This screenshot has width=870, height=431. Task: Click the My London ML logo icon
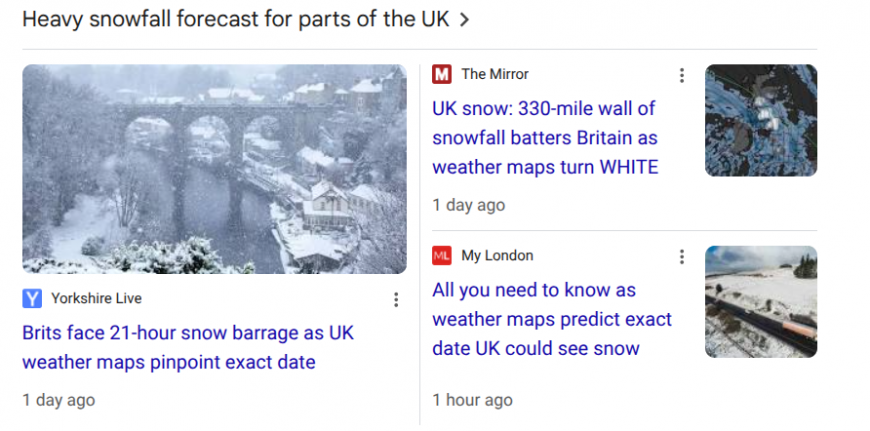click(x=442, y=256)
